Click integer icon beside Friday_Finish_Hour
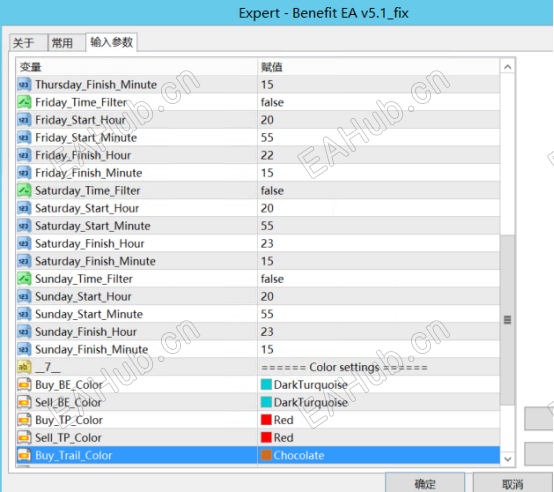 (24, 155)
